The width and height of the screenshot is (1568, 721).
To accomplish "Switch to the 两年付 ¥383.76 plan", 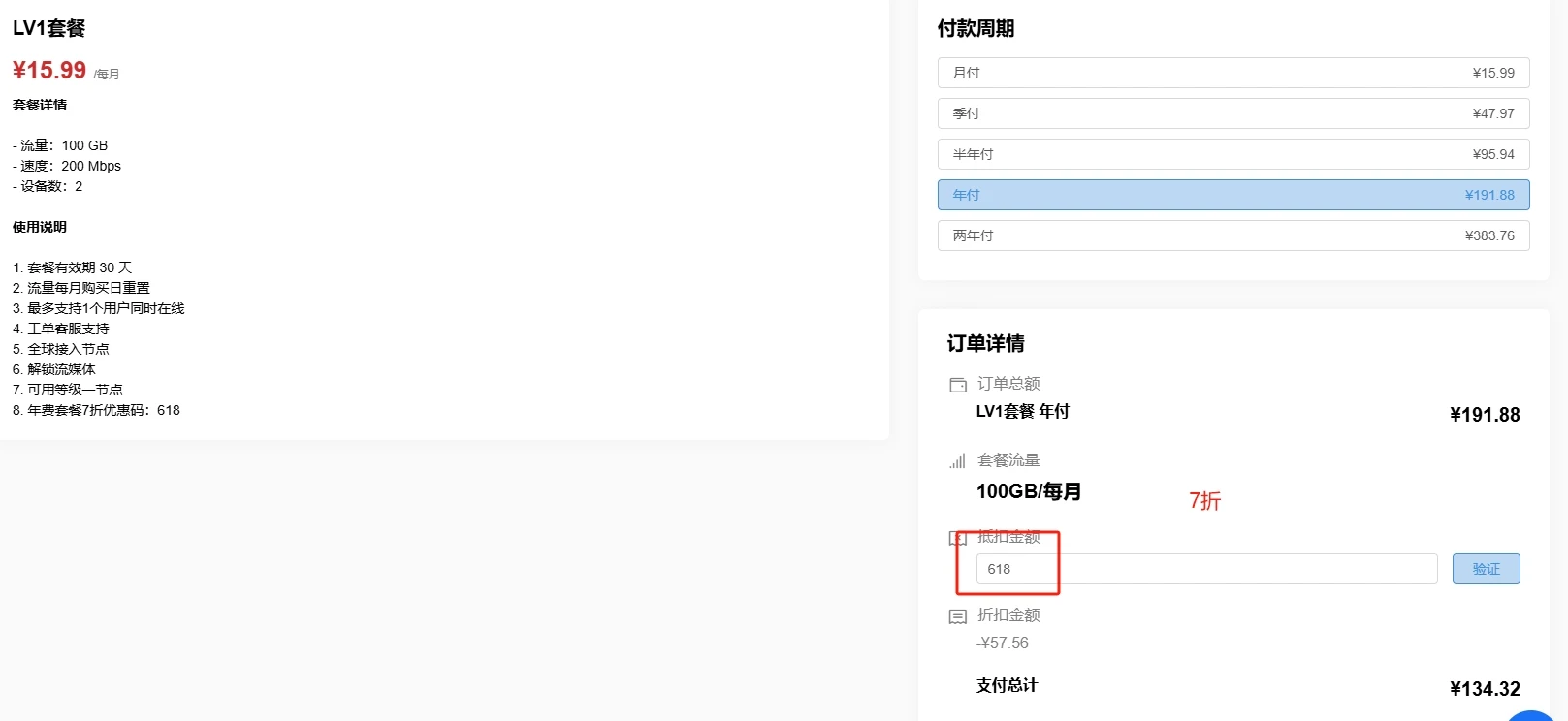I will (1232, 235).
